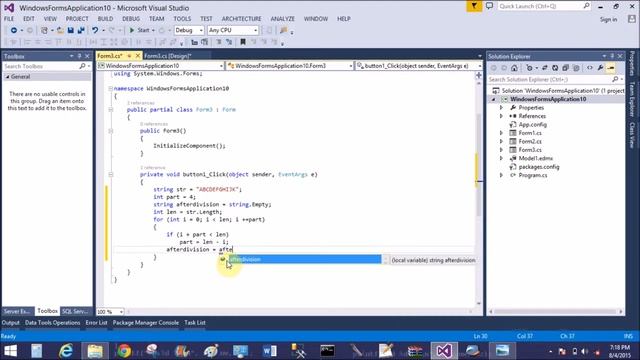Open the FILE menu
The width and height of the screenshot is (640, 360).
pyautogui.click(x=9, y=19)
